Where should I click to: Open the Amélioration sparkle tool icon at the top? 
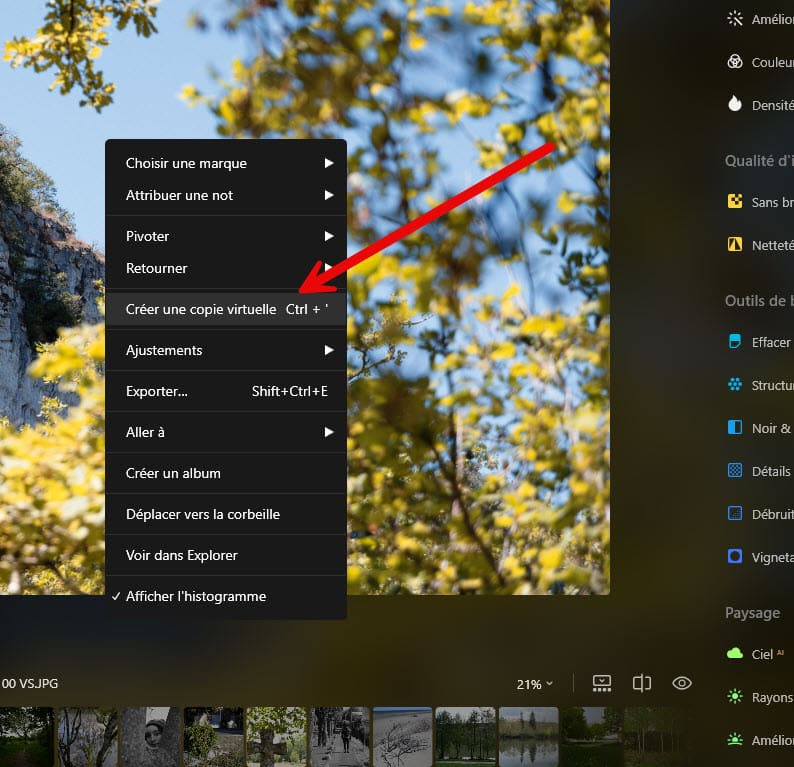(x=735, y=19)
